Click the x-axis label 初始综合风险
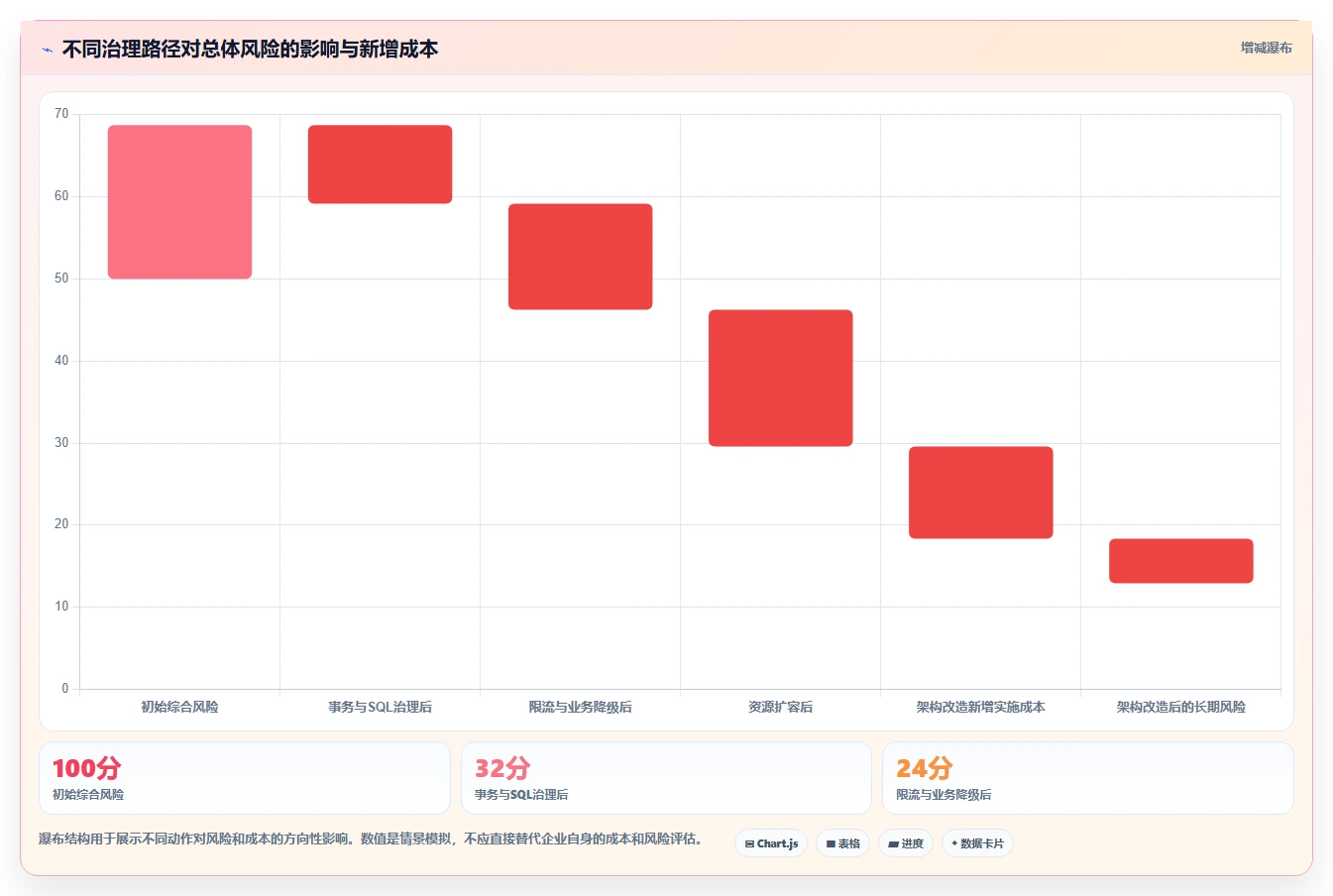Image resolution: width=1333 pixels, height=896 pixels. tap(179, 707)
